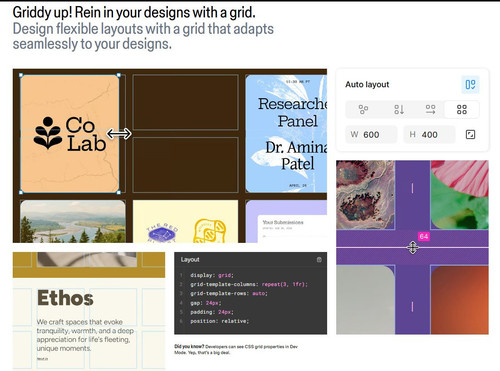Click the small link under Ethos paragraph

tap(42, 359)
